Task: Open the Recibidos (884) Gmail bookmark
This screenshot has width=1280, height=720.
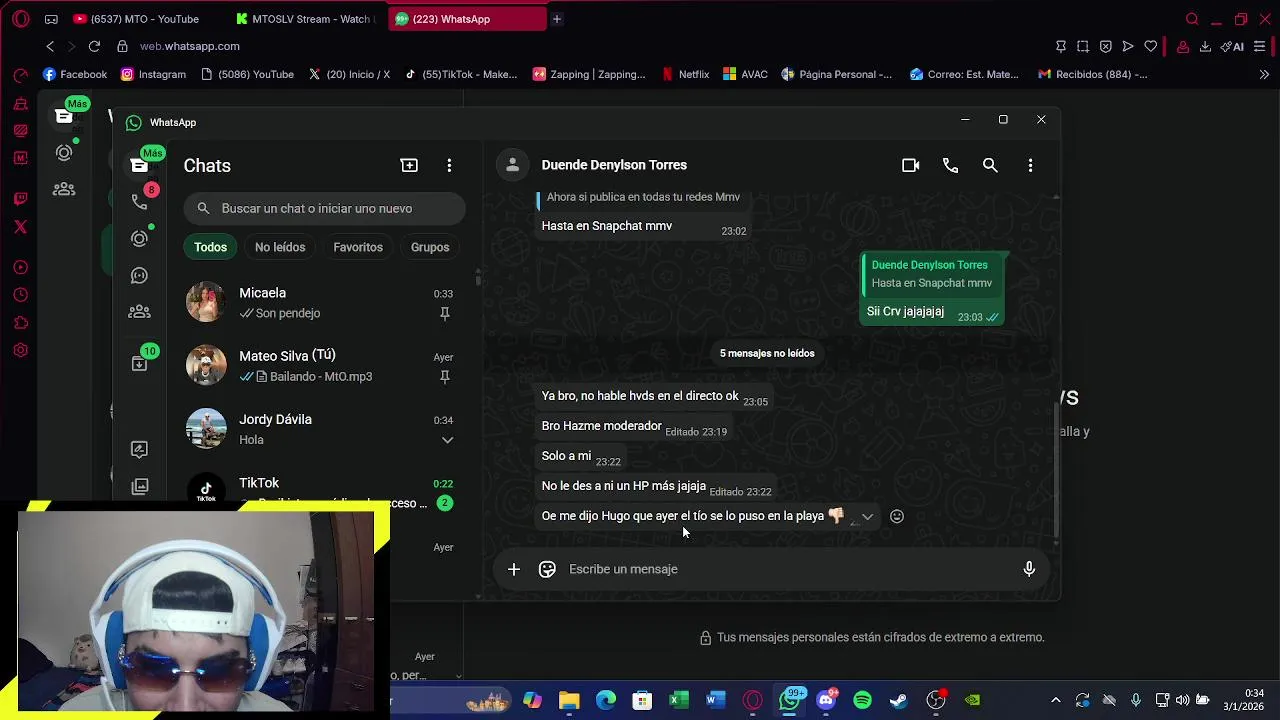Action: tap(1093, 74)
